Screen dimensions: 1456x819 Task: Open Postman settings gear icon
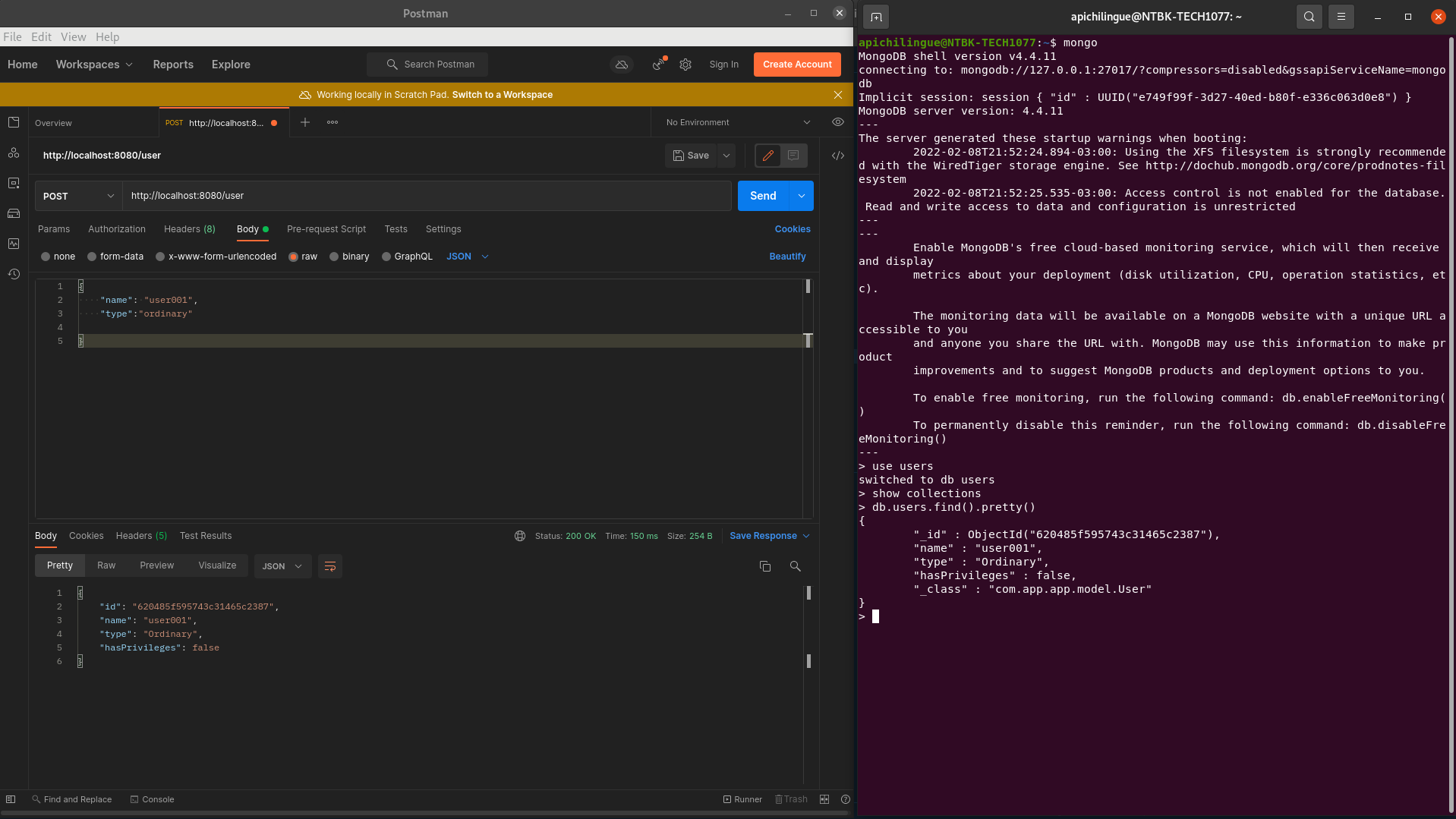[x=685, y=65]
